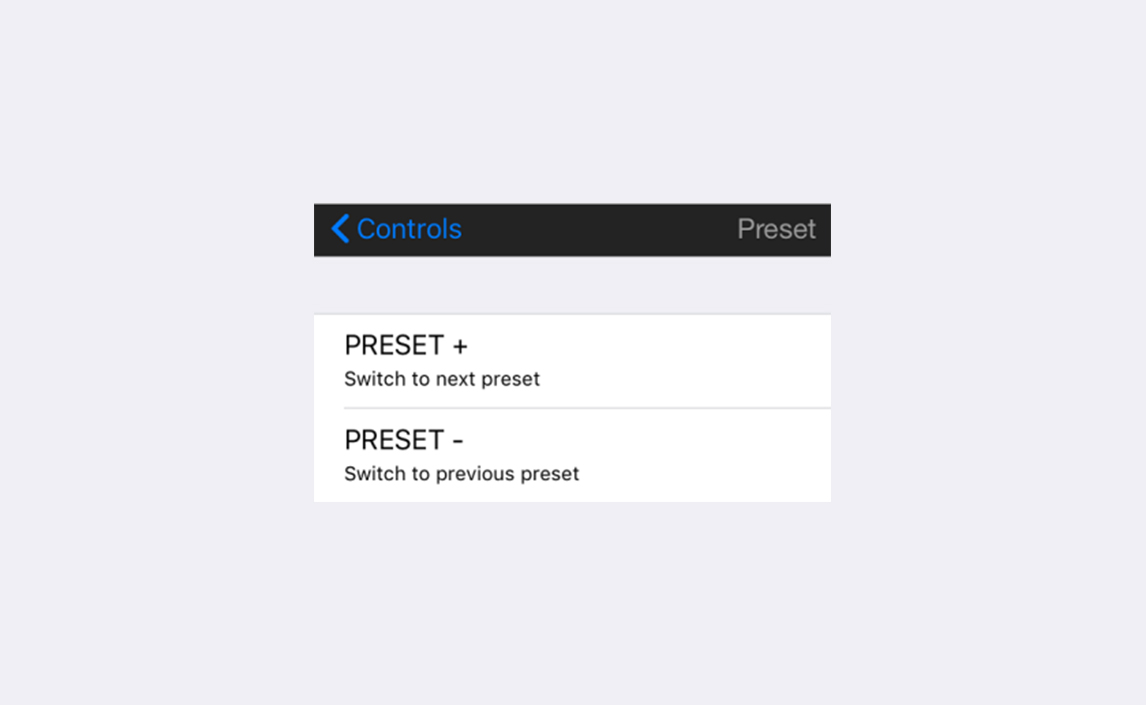Click the 'Switch to next preset' description
1146x705 pixels.
tap(442, 379)
